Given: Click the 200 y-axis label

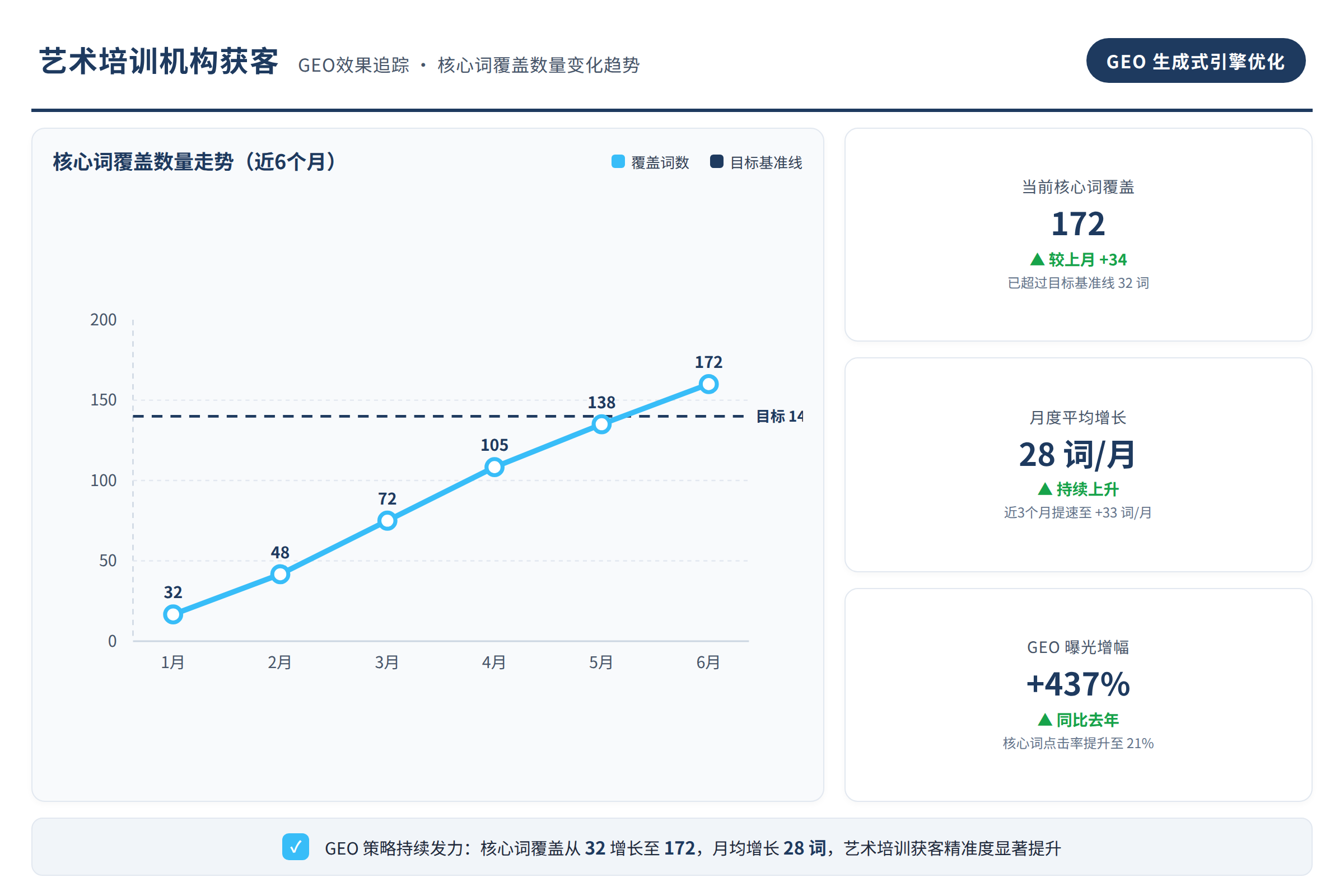Looking at the screenshot, I should click(104, 320).
